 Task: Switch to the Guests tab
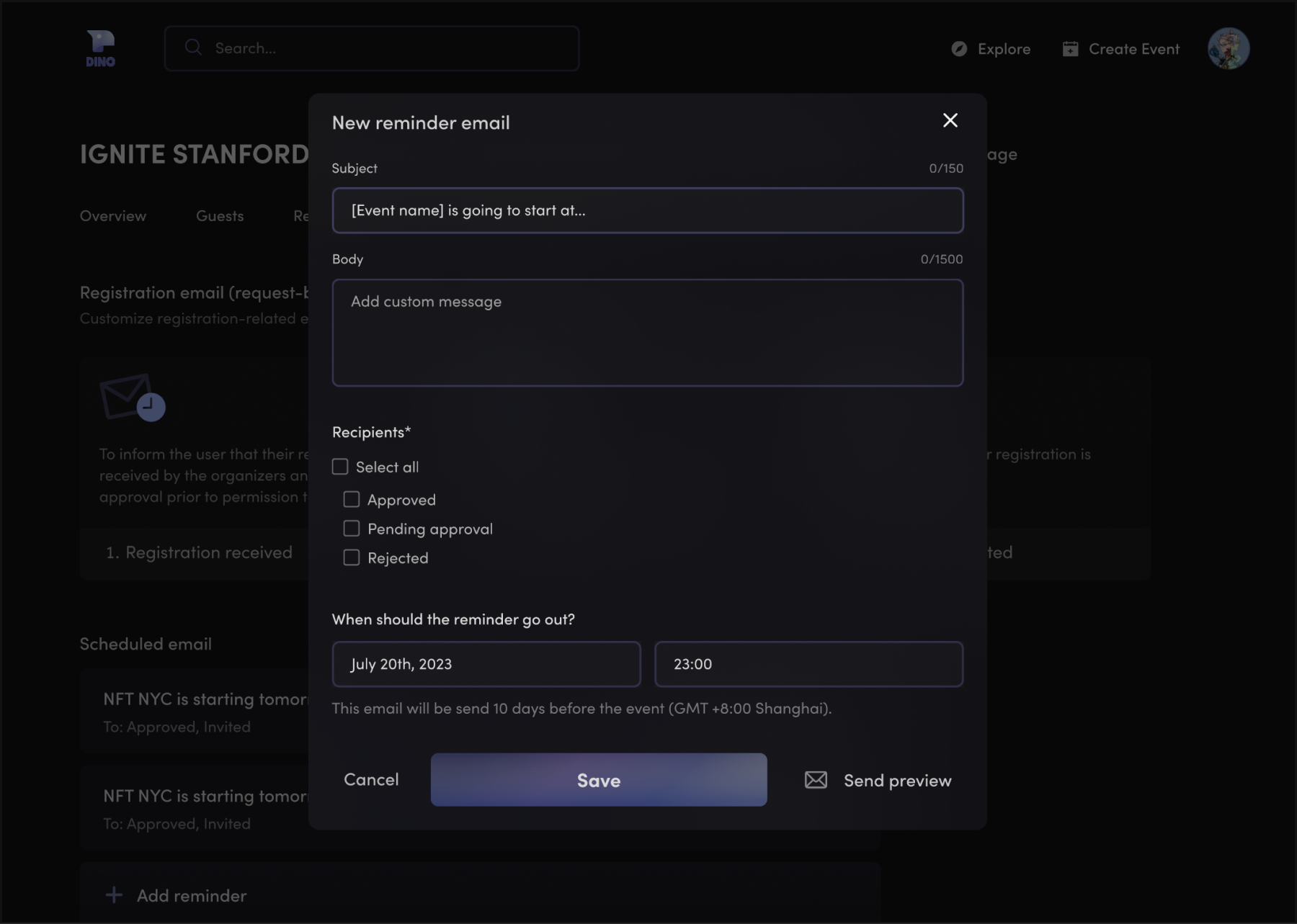click(220, 216)
